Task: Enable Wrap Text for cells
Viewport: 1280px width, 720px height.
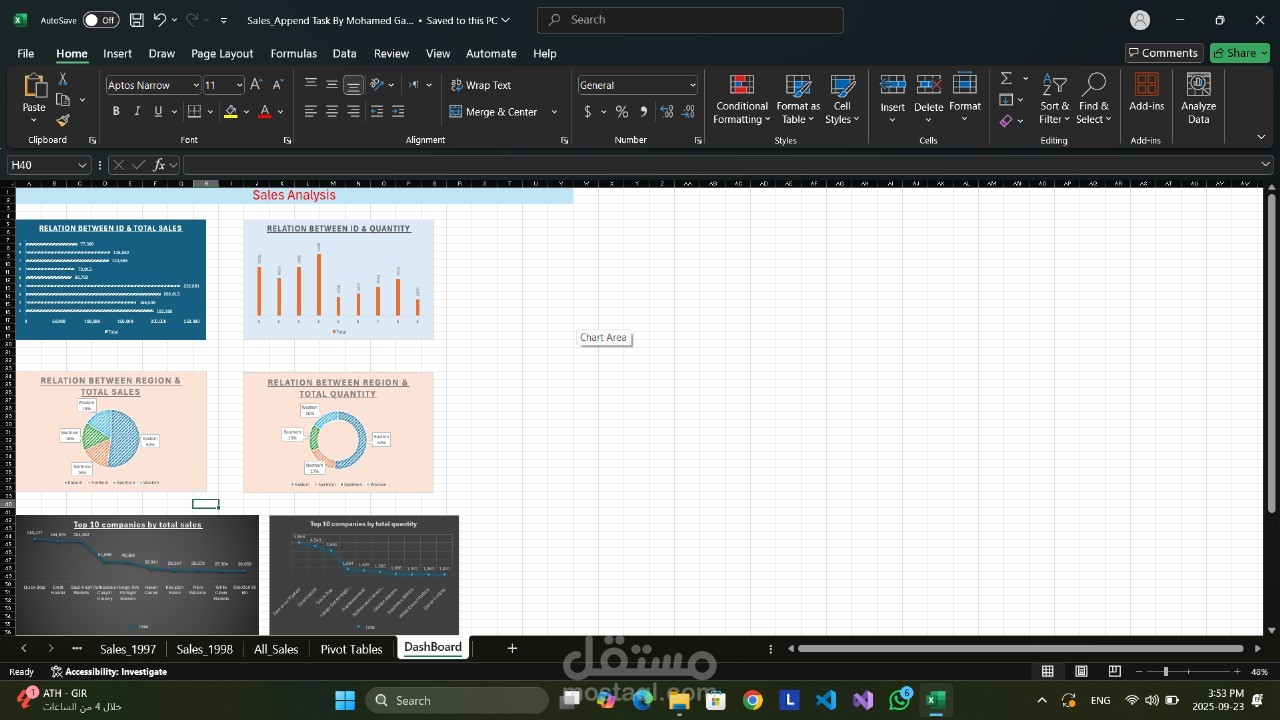Action: [481, 85]
